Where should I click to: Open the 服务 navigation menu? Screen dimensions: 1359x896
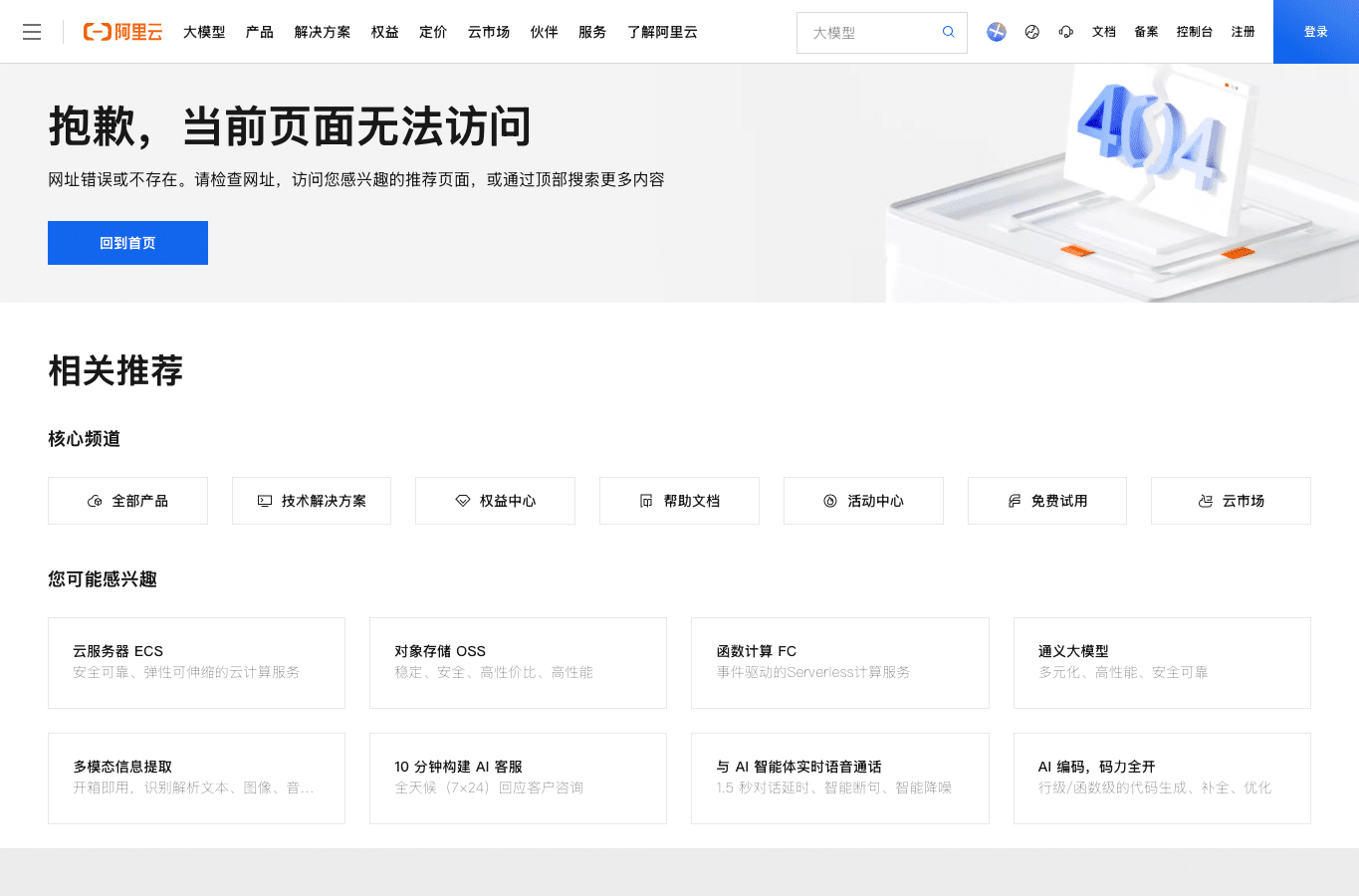coord(592,32)
